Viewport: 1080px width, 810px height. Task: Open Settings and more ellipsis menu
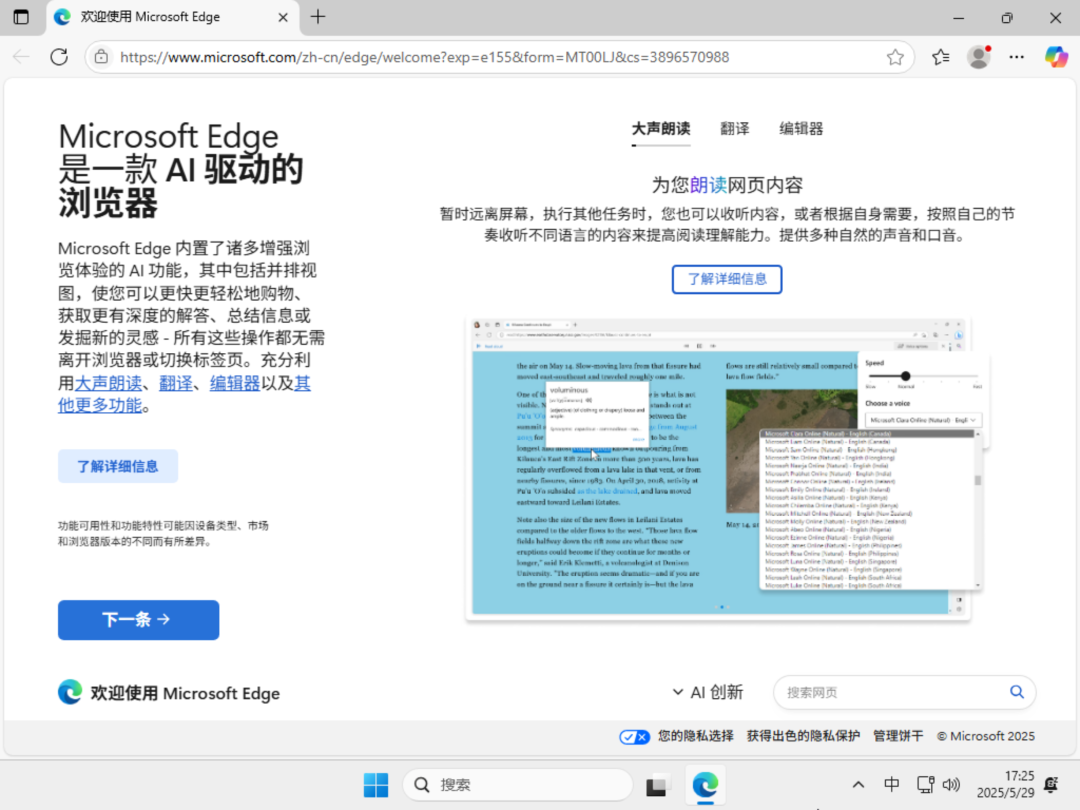click(1017, 57)
